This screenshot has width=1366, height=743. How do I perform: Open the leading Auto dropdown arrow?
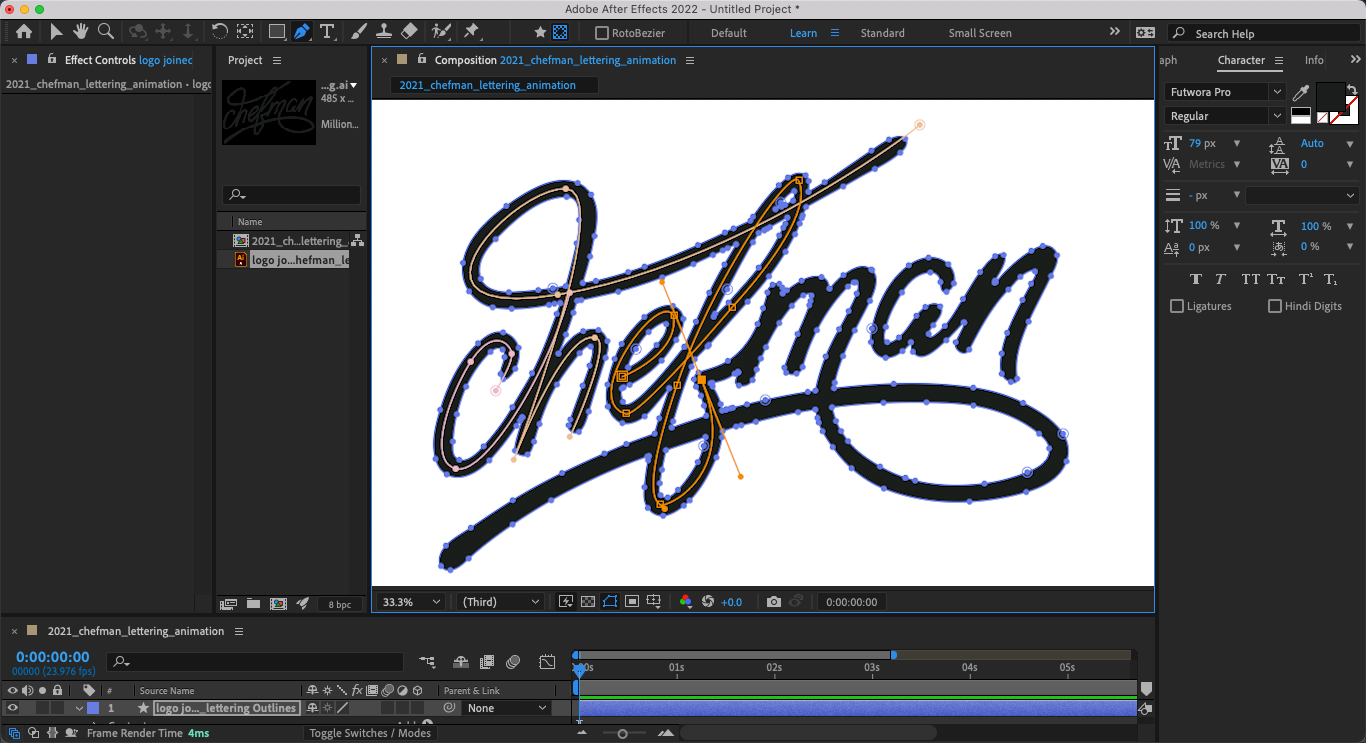1350,144
